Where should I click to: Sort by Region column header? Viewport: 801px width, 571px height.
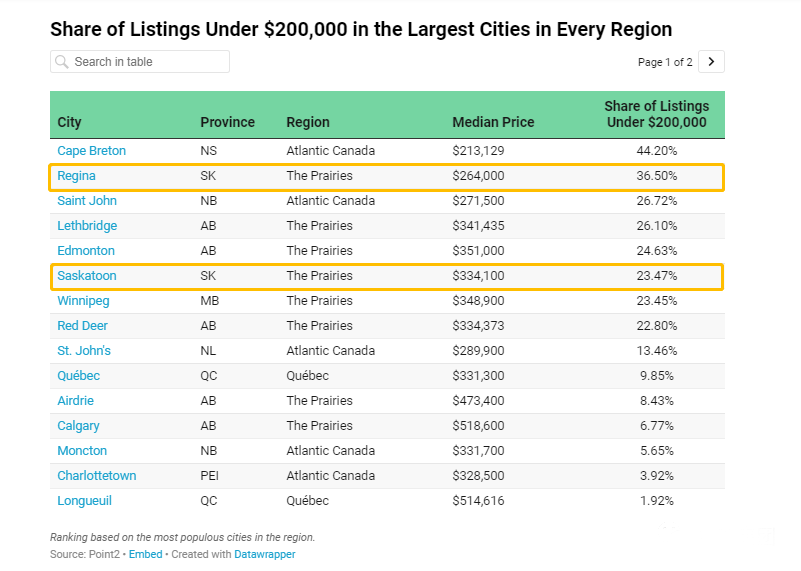tap(308, 122)
